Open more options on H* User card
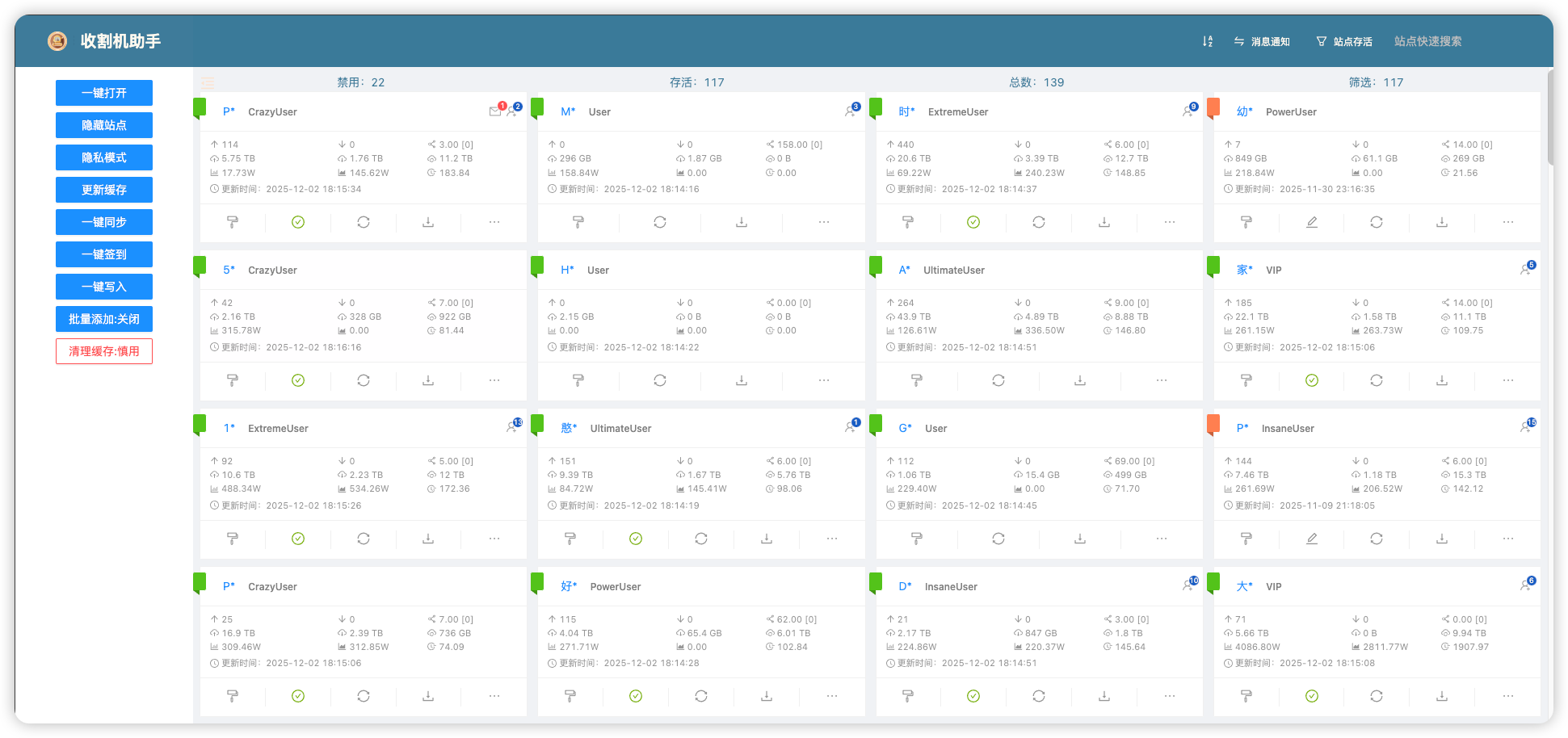 pos(823,380)
